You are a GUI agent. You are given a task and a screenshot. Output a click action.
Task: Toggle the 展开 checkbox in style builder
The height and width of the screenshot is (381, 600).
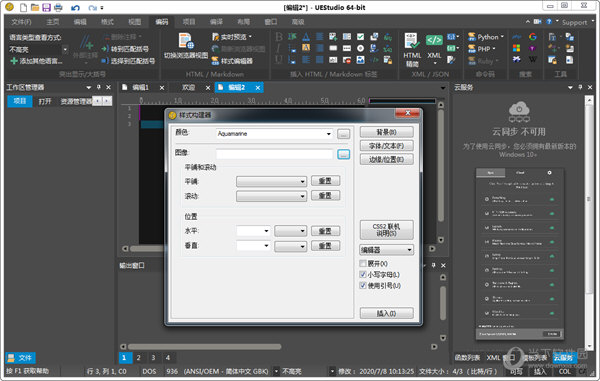tap(363, 264)
